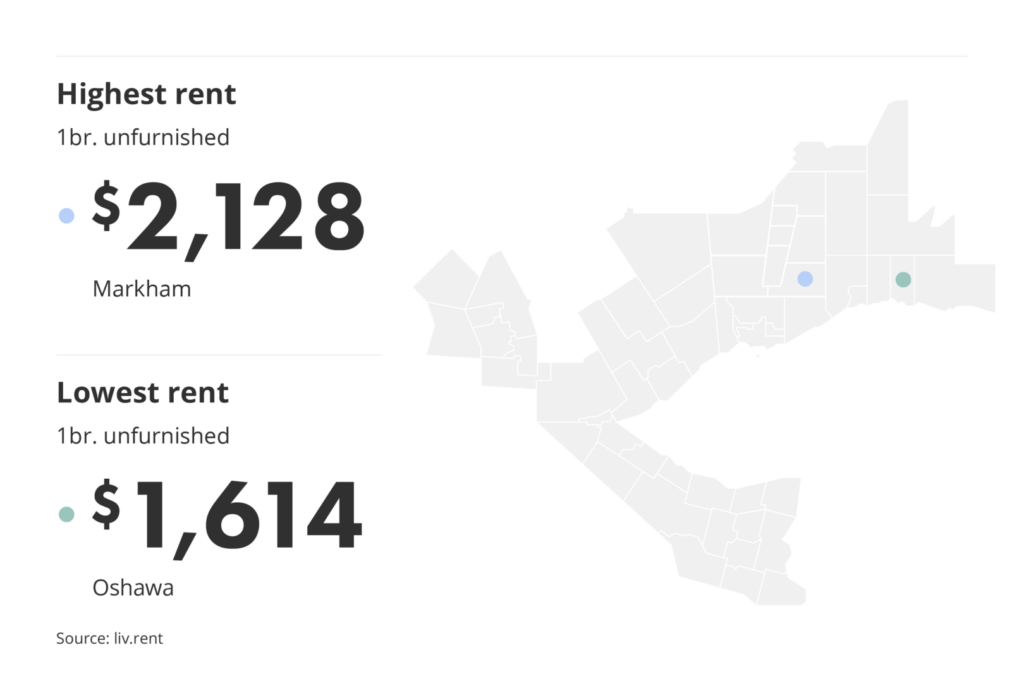Click the "Lowest rent" heading
This screenshot has height=674, width=1024.
[x=142, y=392]
